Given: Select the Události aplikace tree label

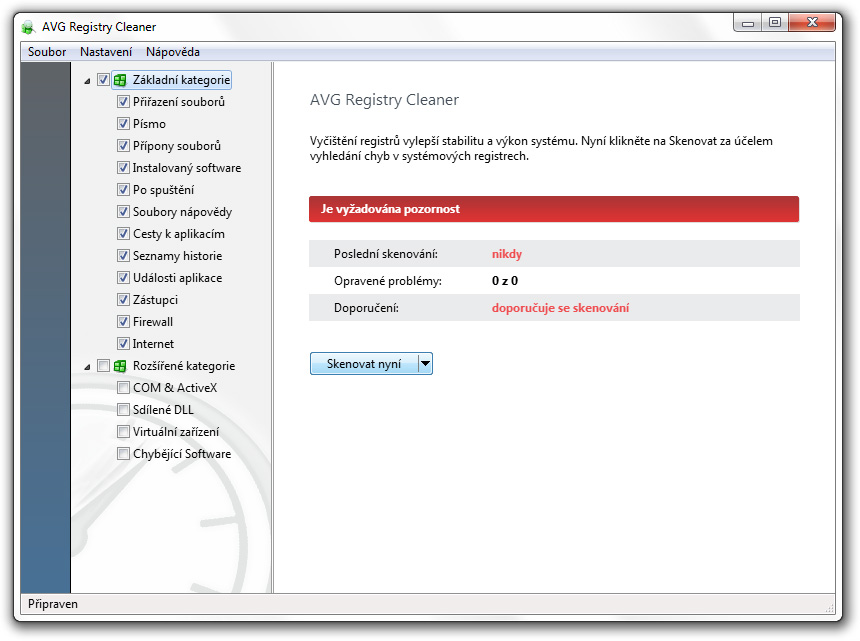Looking at the screenshot, I should click(177, 278).
